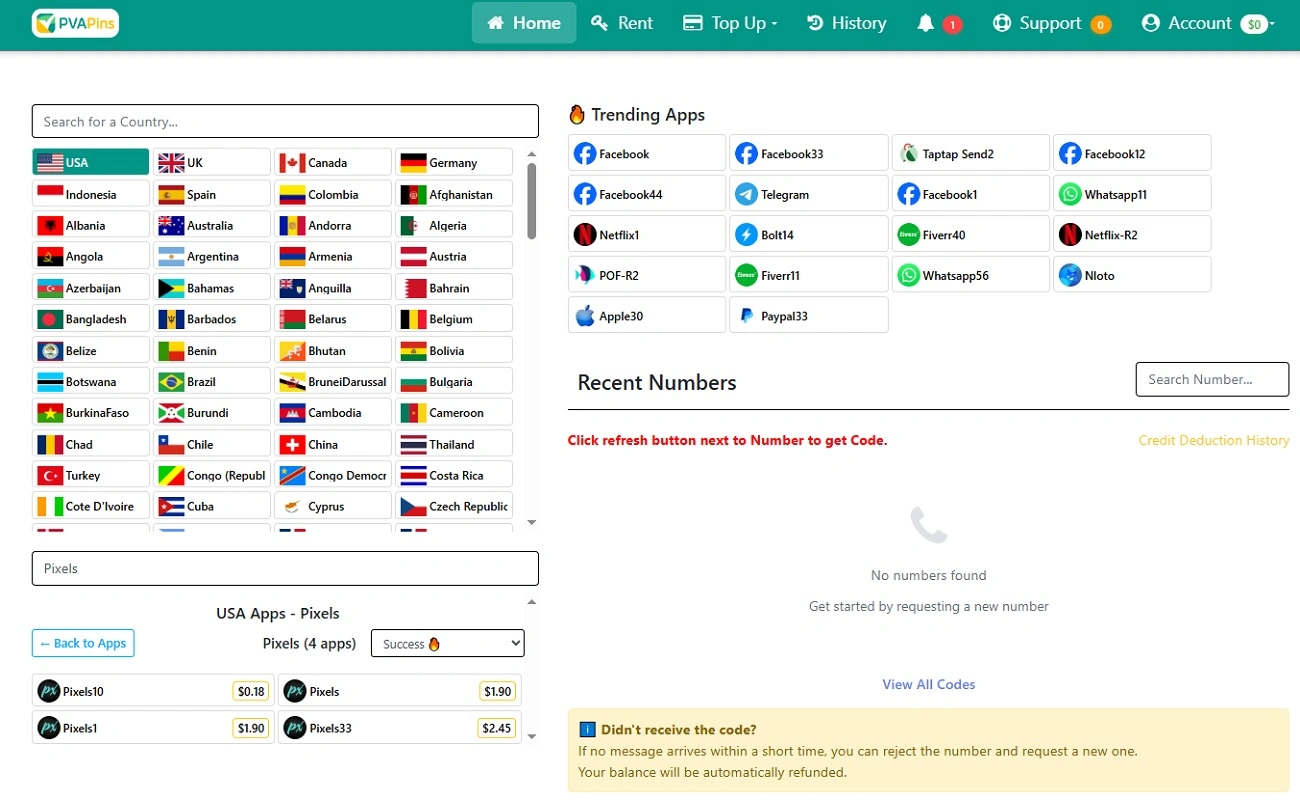
Task: Choose the Fiverr11 app tile
Action: [808, 275]
